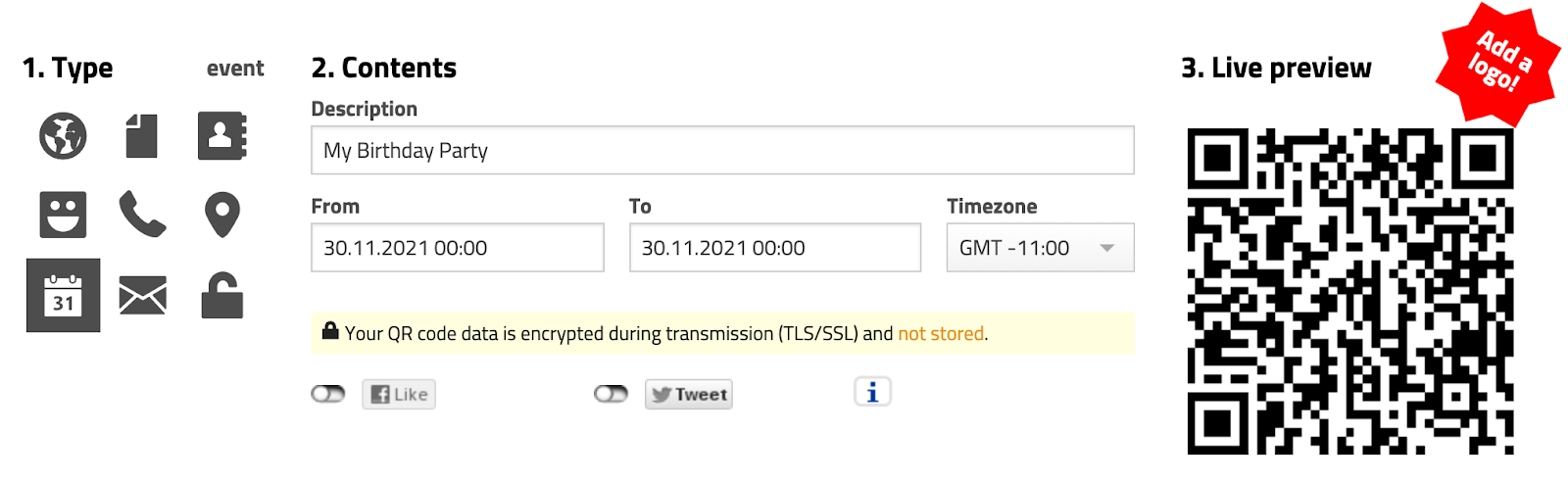This screenshot has width=1568, height=484.
Task: Select the URL globe QR type
Action: click(63, 135)
